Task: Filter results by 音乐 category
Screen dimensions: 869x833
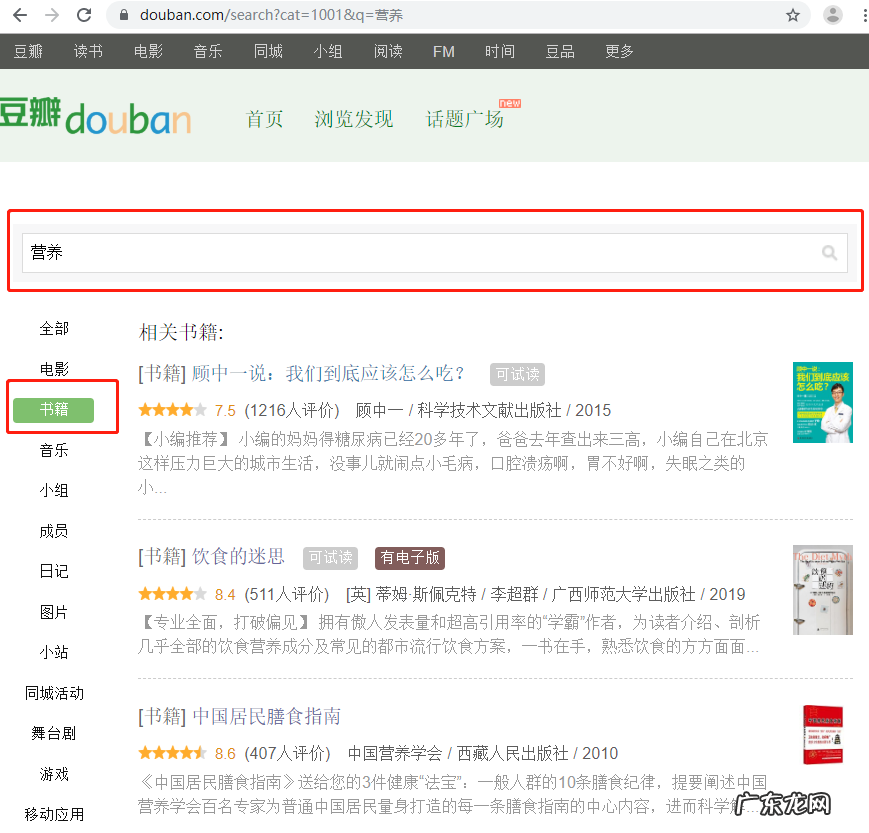Action: point(54,450)
